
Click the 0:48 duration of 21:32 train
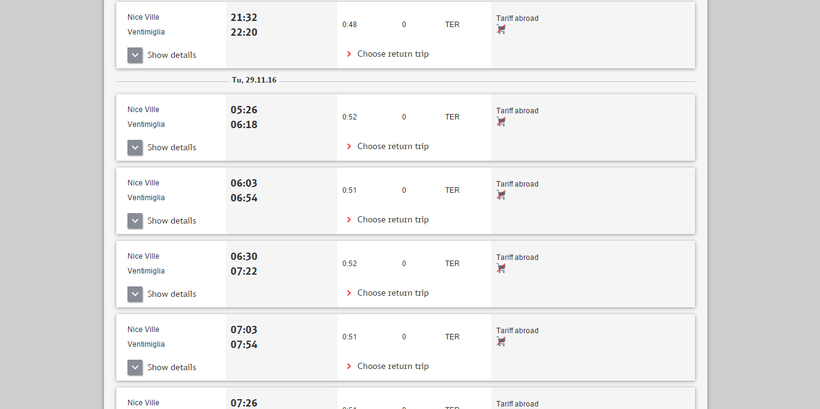[x=349, y=25]
